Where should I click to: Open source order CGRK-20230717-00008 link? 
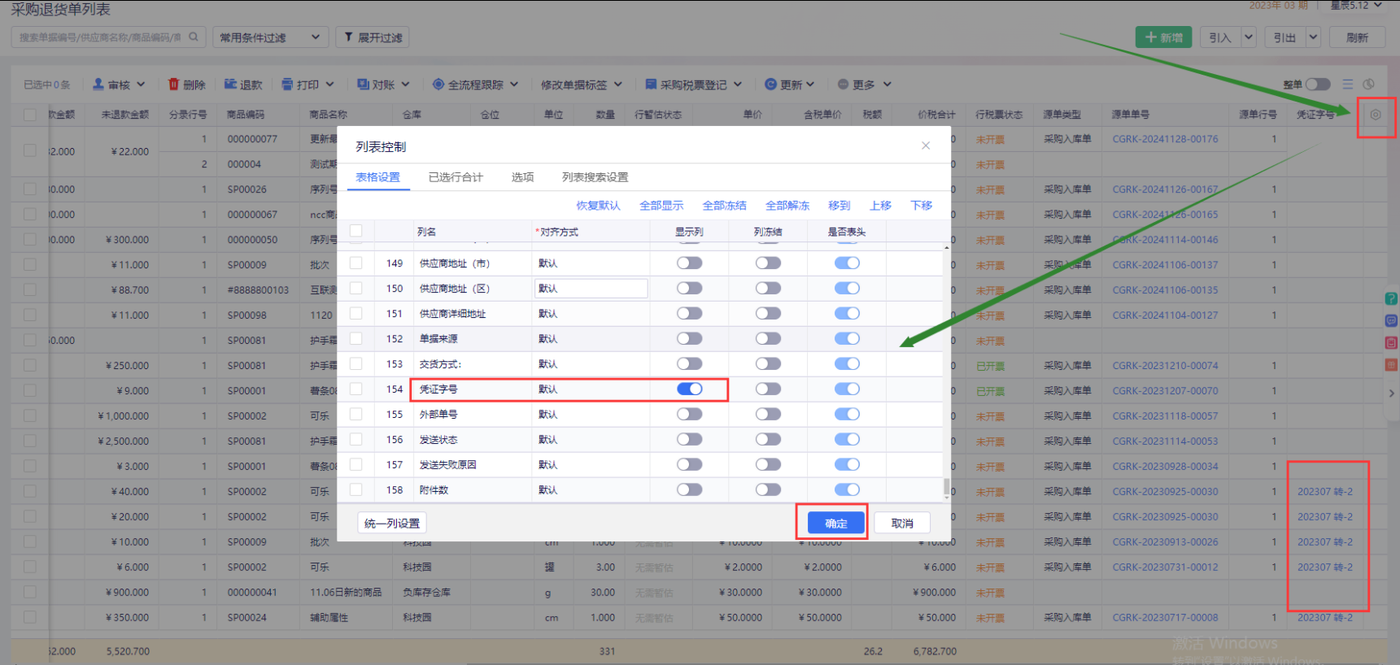tap(1165, 617)
